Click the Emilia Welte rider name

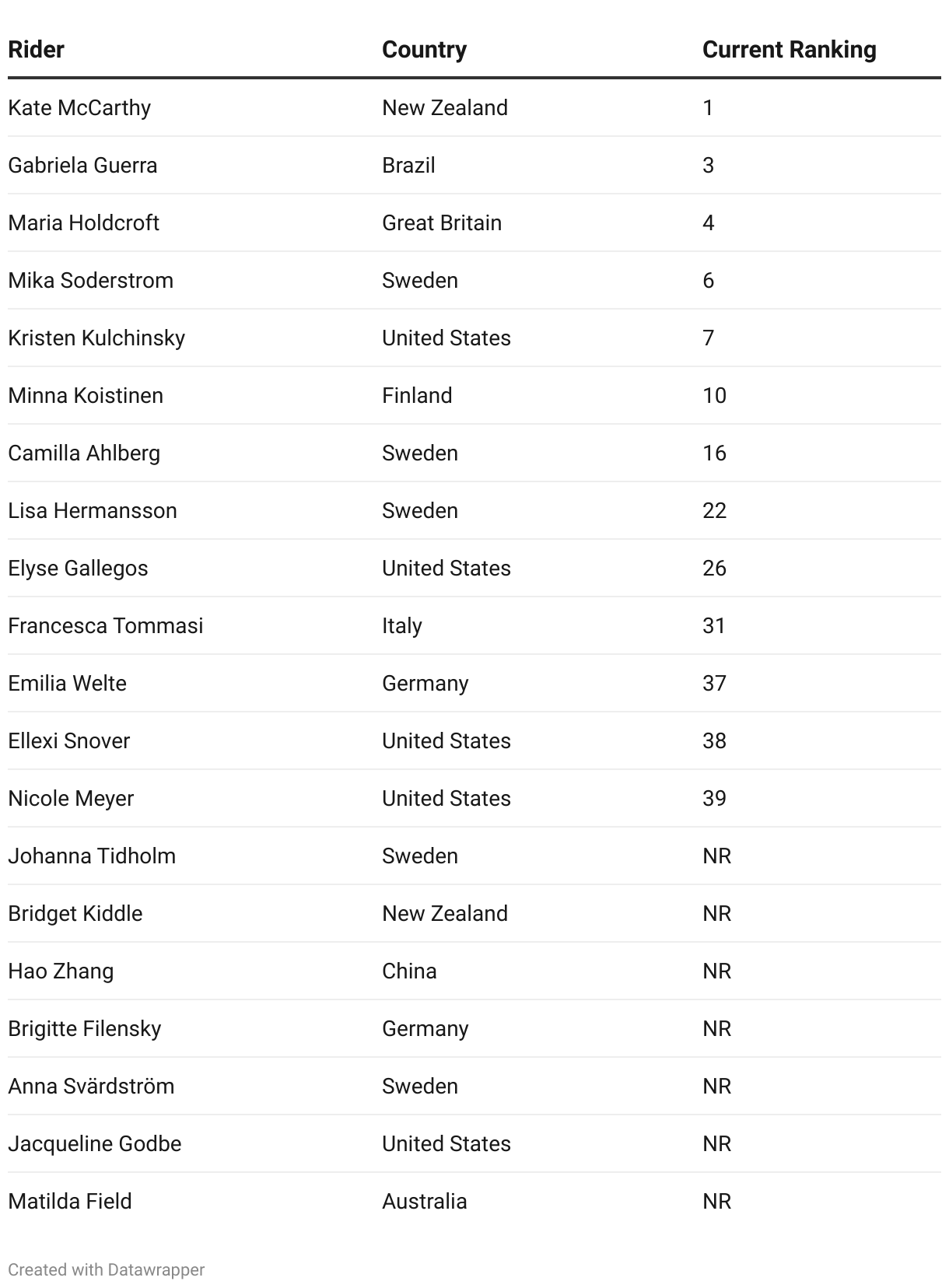point(67,683)
